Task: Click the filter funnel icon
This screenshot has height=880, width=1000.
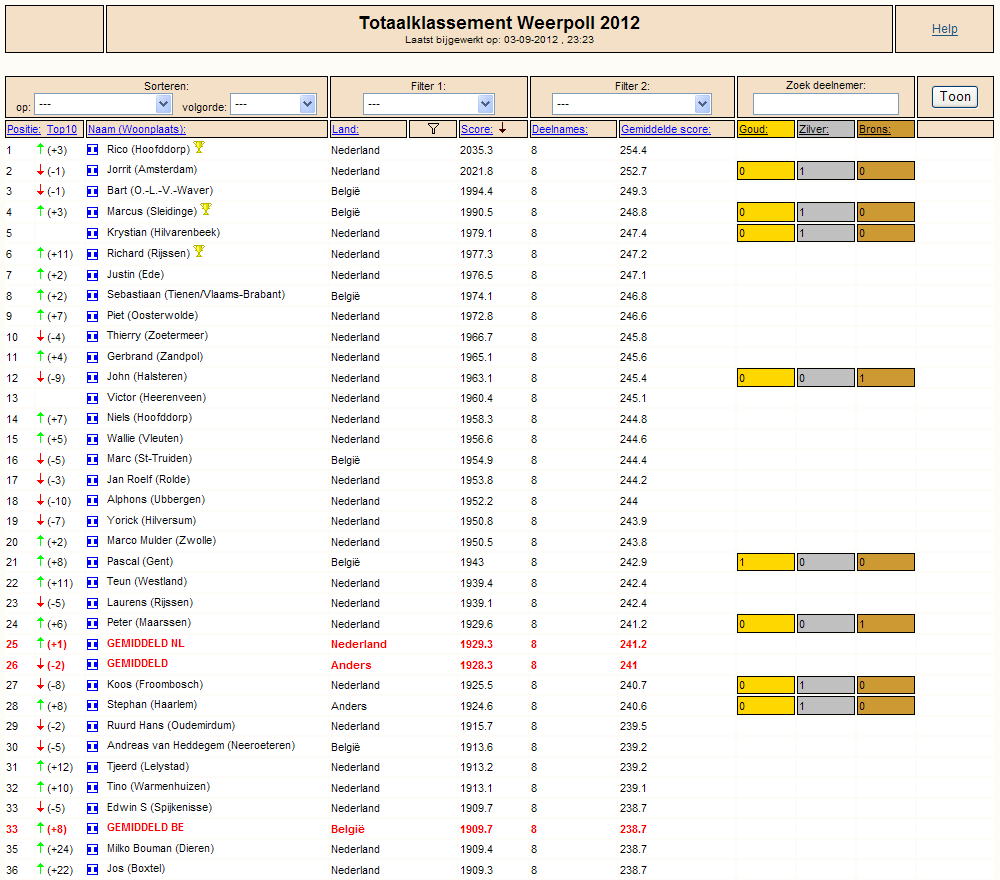Action: 433,129
